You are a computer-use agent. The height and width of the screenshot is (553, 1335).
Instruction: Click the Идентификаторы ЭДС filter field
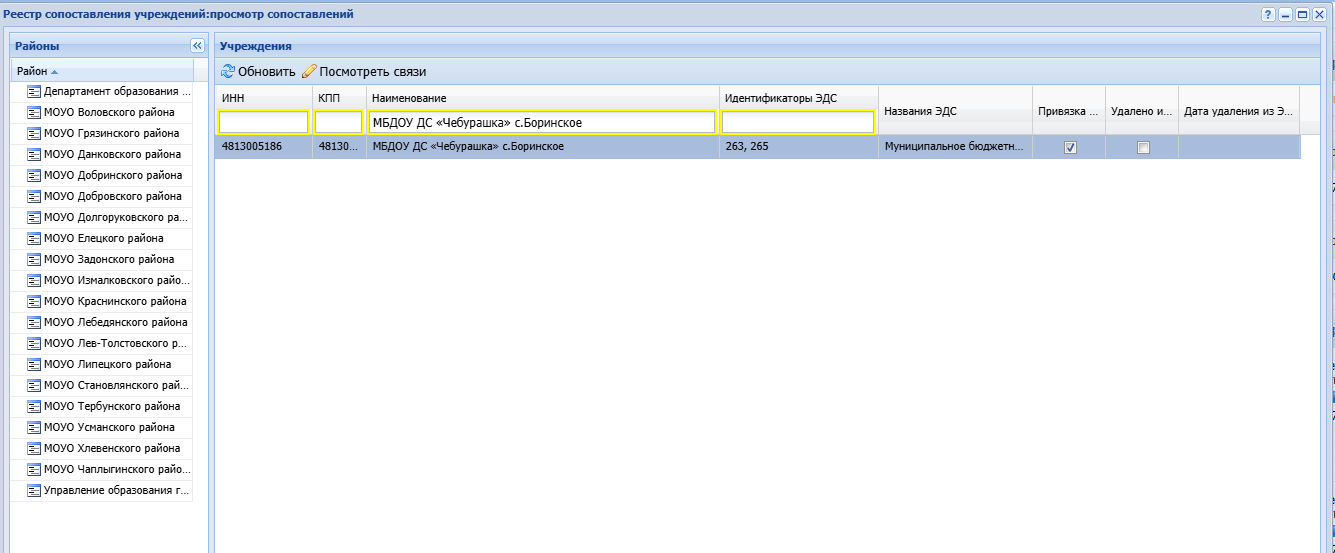[x=798, y=122]
